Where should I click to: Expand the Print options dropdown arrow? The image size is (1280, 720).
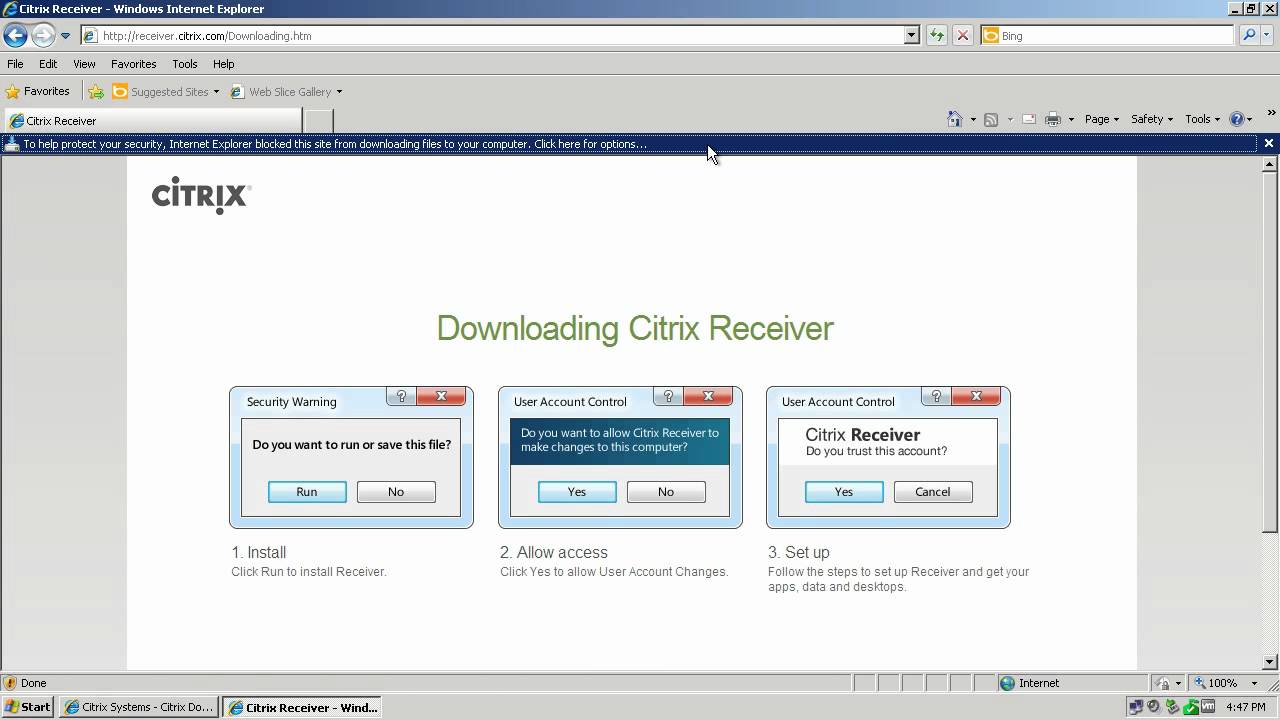click(1071, 119)
